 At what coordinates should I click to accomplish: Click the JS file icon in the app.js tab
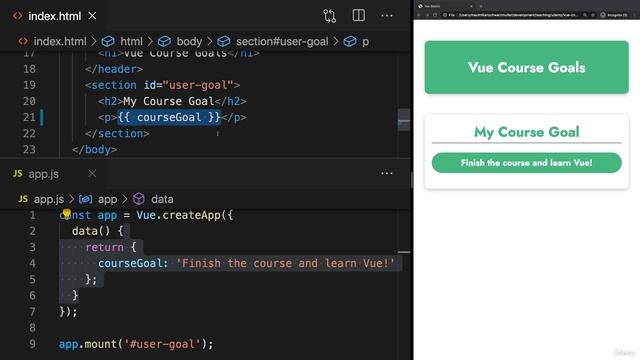(x=18, y=173)
